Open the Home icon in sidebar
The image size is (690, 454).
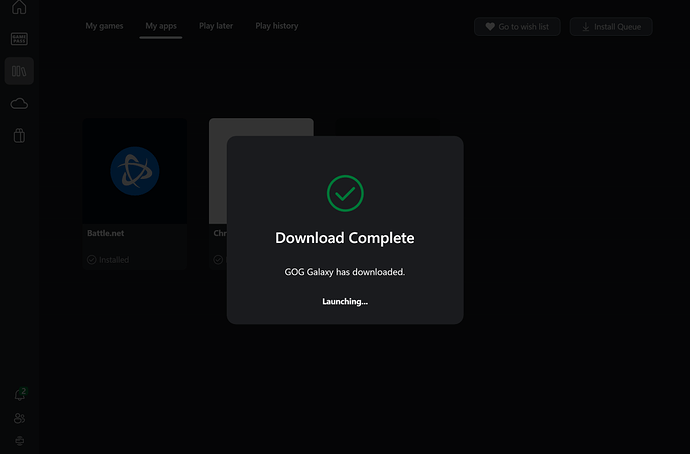click(x=19, y=9)
